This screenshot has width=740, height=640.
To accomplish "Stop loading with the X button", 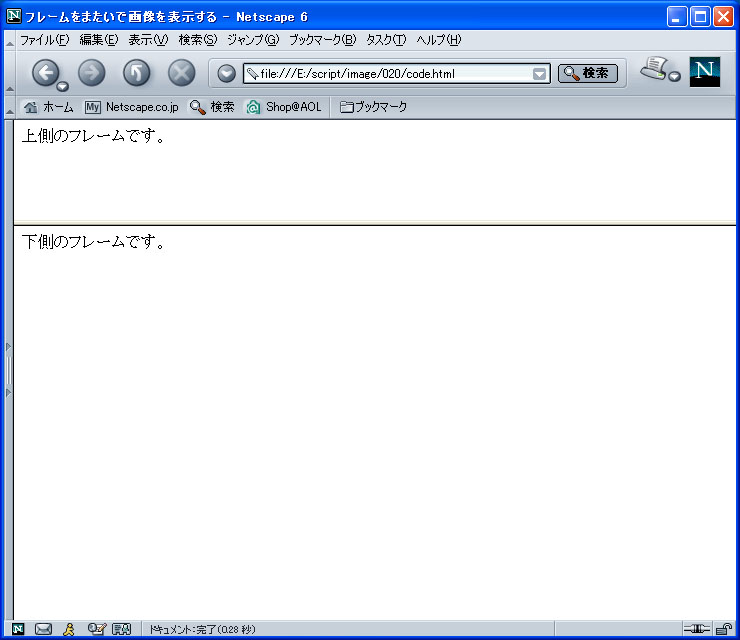I will pyautogui.click(x=182, y=73).
